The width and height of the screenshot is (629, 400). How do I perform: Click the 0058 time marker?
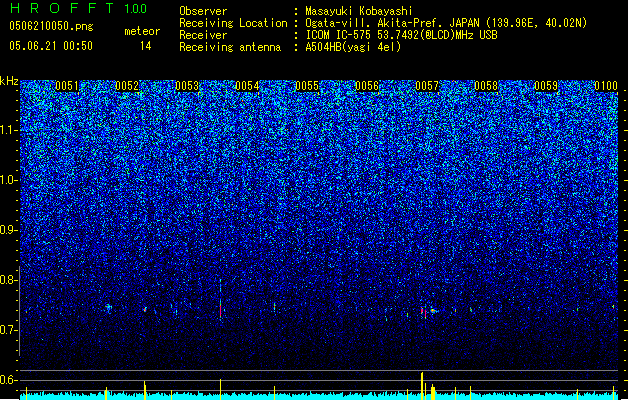(486, 86)
